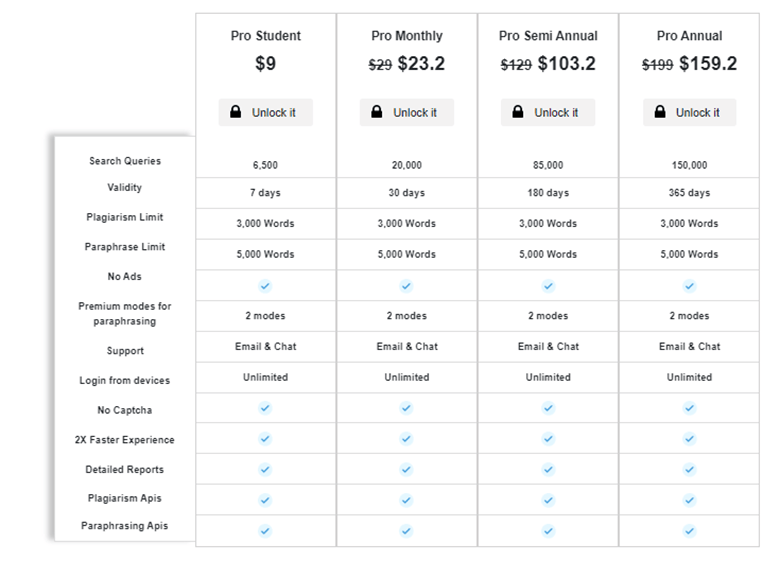780x561 pixels.
Task: Click the No Ads checkmark under Pro Annual
Action: pos(689,286)
